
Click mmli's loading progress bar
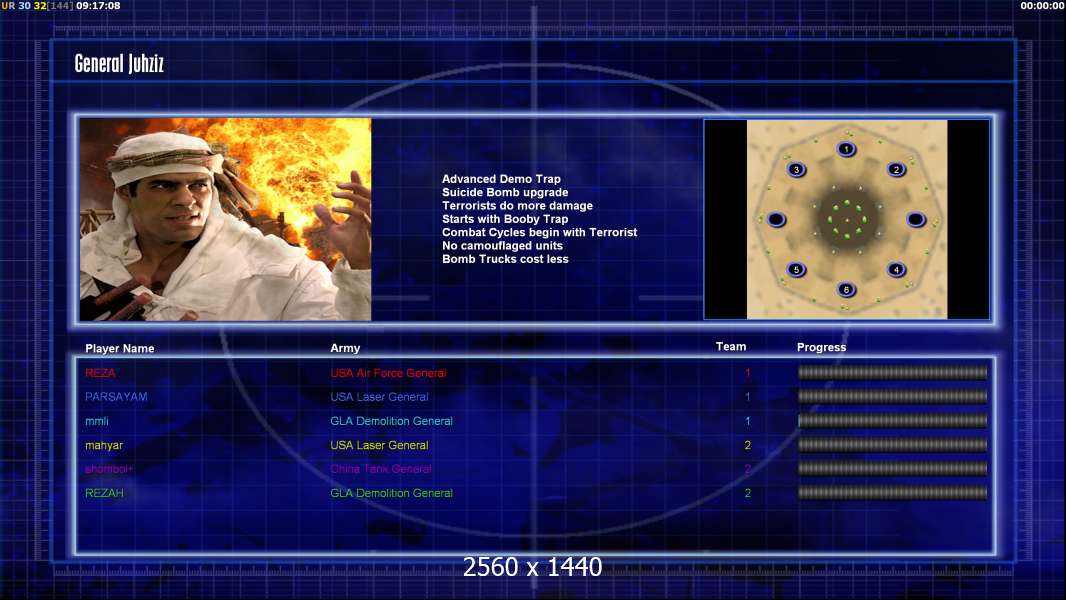(x=892, y=421)
